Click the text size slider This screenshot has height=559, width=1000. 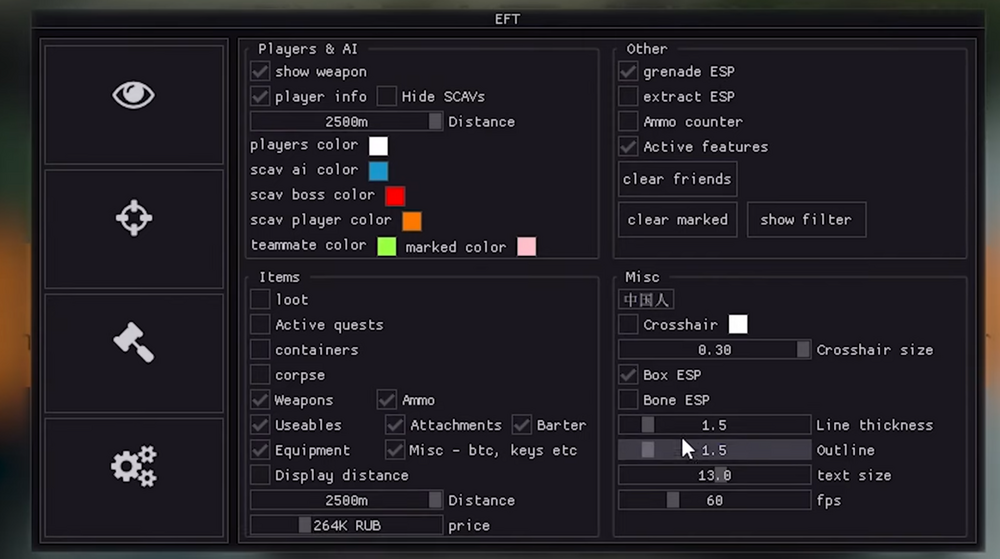coord(714,475)
